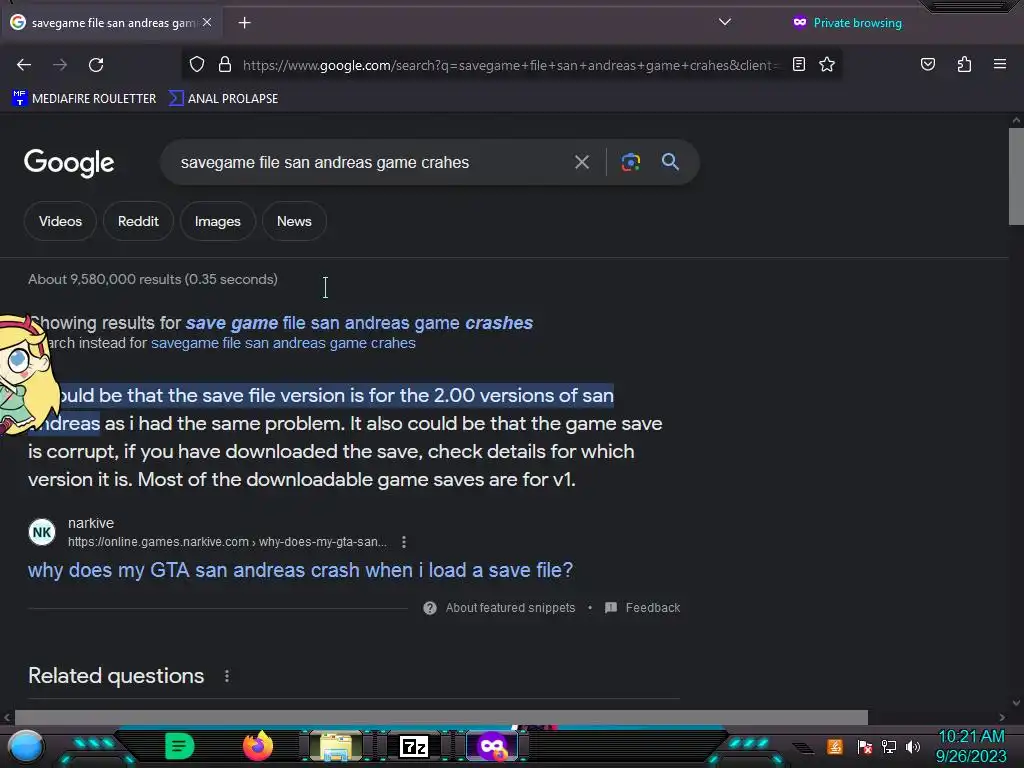Send Feedback on the featured snippet
The height and width of the screenshot is (768, 1024).
click(643, 608)
